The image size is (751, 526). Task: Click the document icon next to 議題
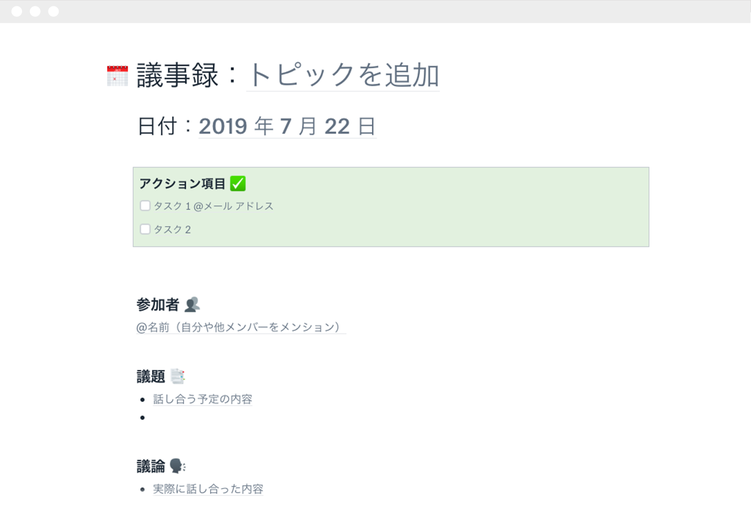click(x=177, y=377)
